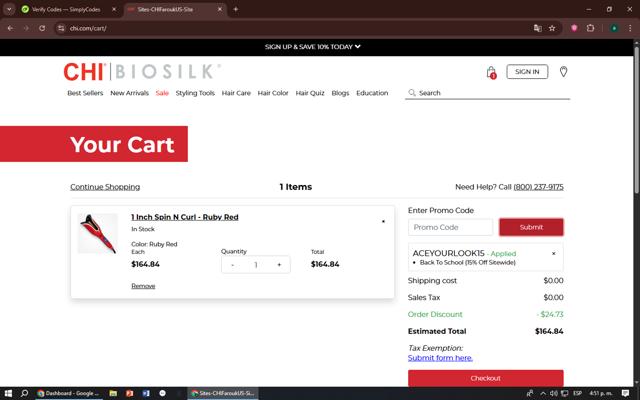Open the browser extensions puzzle icon

point(590,28)
